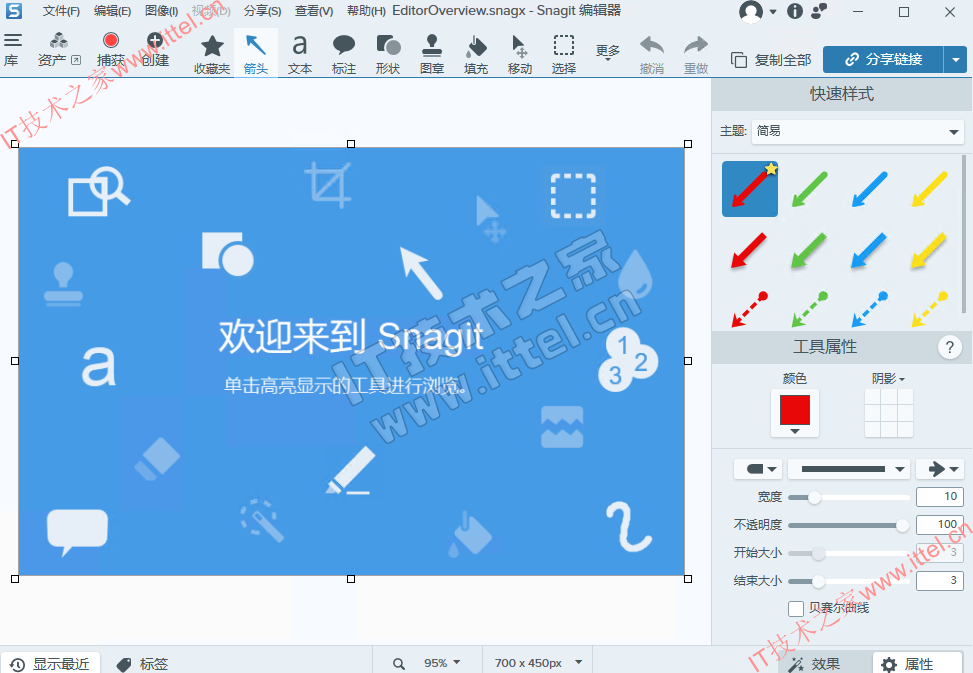Open the arrow start cap dropdown

[x=758, y=469]
